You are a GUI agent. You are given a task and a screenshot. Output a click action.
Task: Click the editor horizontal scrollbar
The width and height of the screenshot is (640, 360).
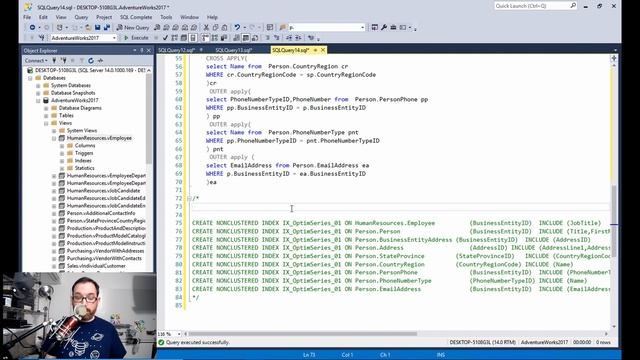click(302, 334)
